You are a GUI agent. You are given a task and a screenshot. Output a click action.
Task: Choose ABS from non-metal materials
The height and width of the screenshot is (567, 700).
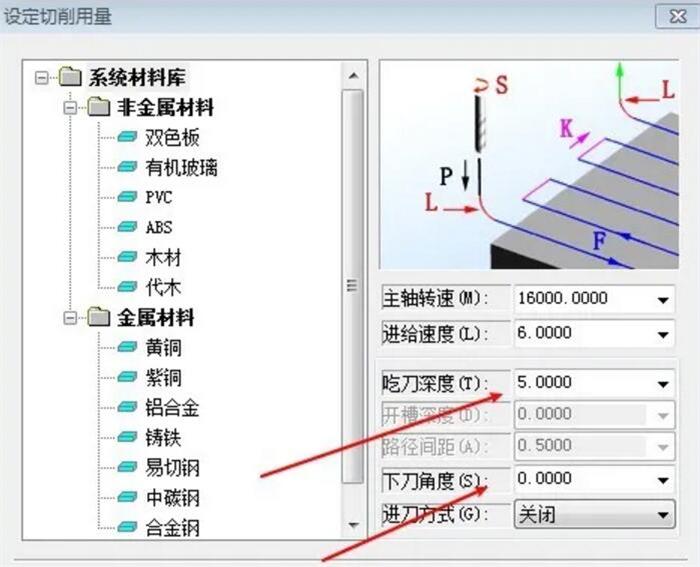[x=158, y=227]
